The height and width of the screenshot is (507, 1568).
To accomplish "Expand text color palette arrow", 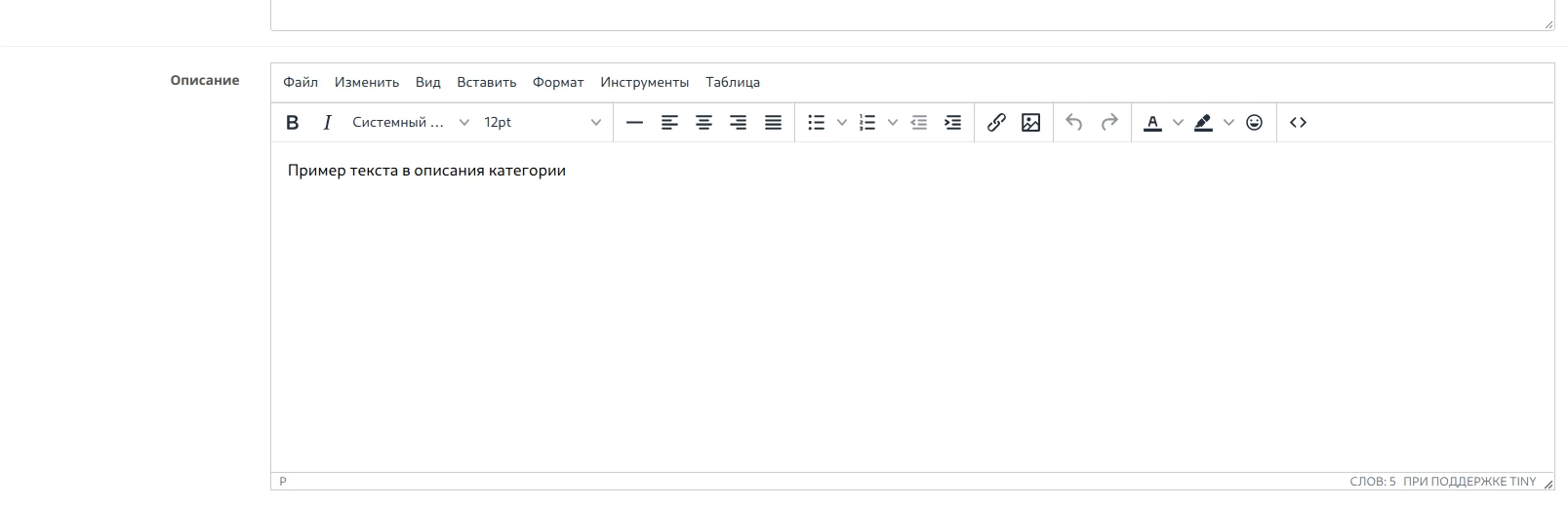I will click(1178, 122).
